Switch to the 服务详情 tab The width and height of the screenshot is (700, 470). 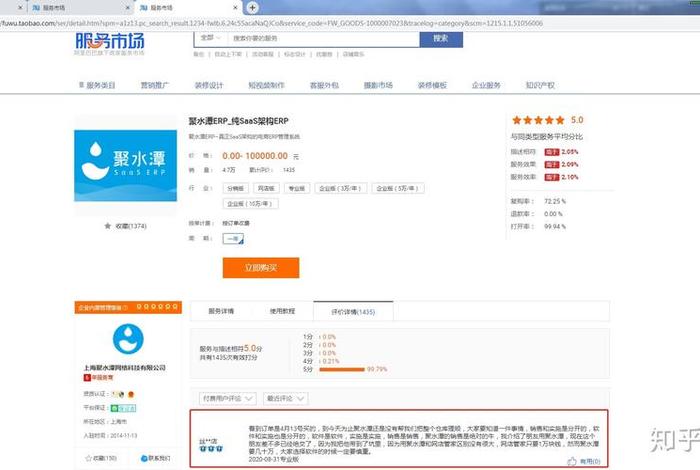pos(221,311)
